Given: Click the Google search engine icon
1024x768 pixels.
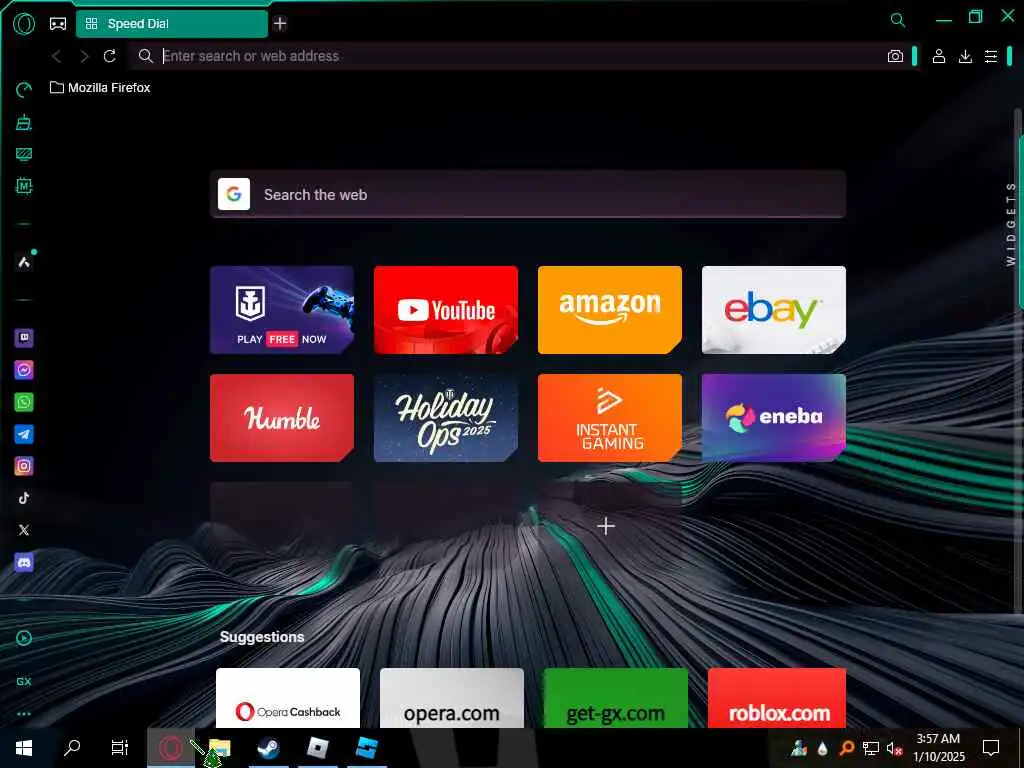Looking at the screenshot, I should pyautogui.click(x=234, y=194).
